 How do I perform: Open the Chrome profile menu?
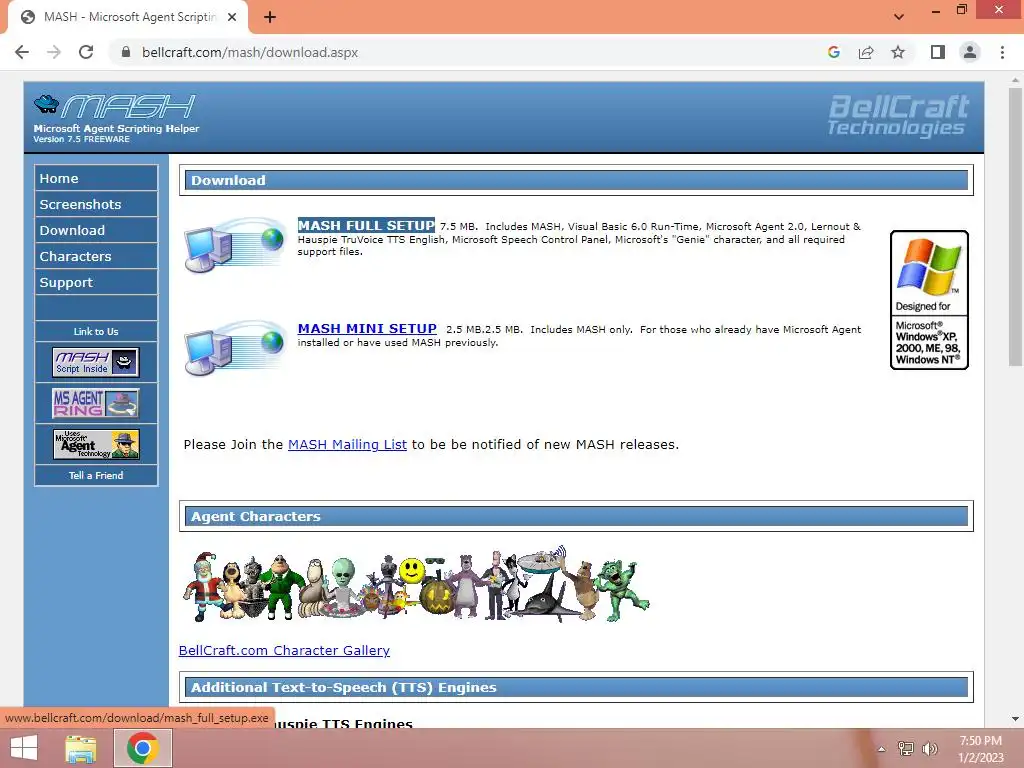pos(970,52)
